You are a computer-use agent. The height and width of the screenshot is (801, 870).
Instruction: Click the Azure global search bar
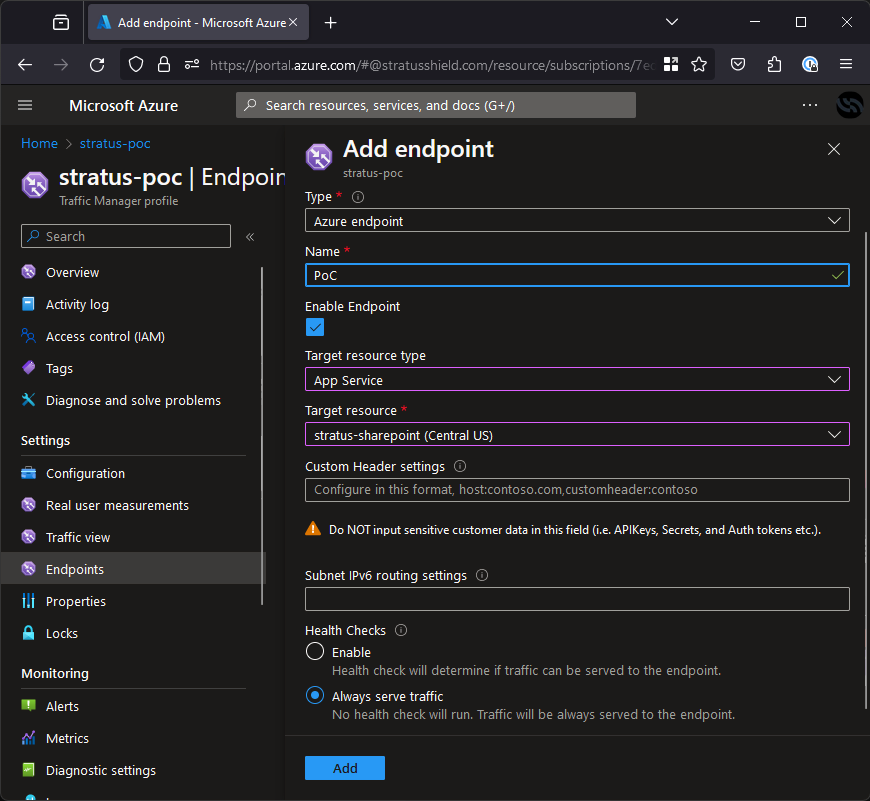[436, 105]
